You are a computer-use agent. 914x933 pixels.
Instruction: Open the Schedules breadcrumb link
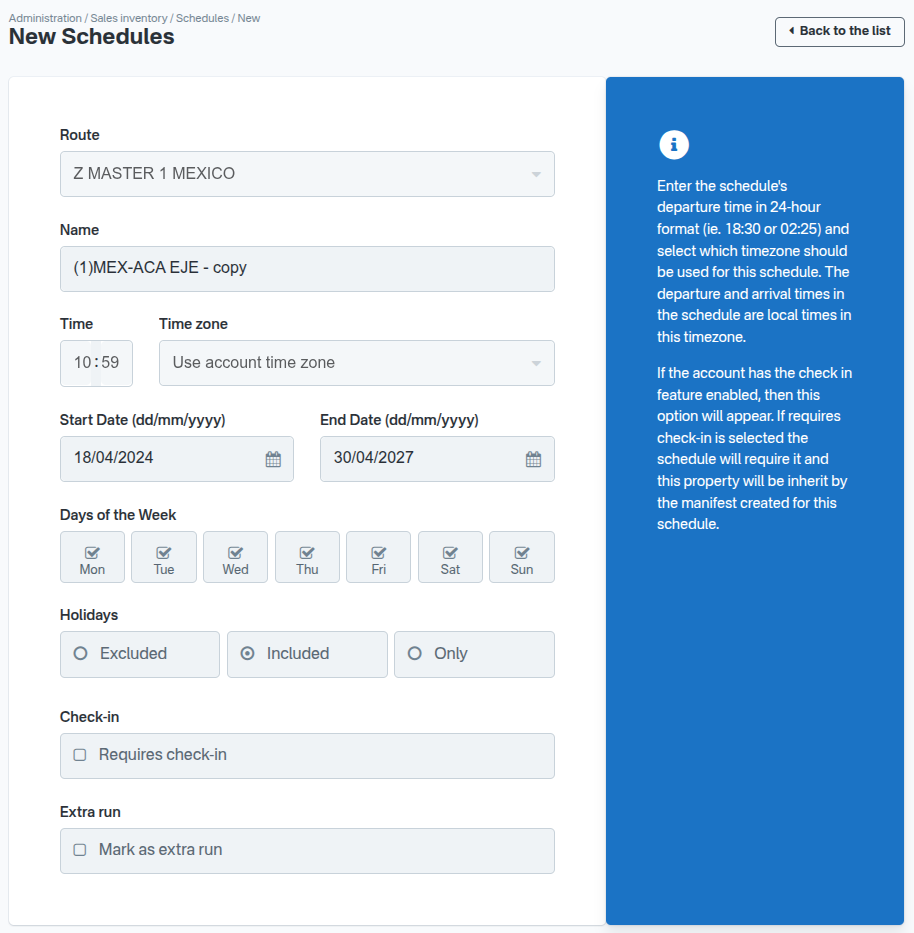[202, 17]
